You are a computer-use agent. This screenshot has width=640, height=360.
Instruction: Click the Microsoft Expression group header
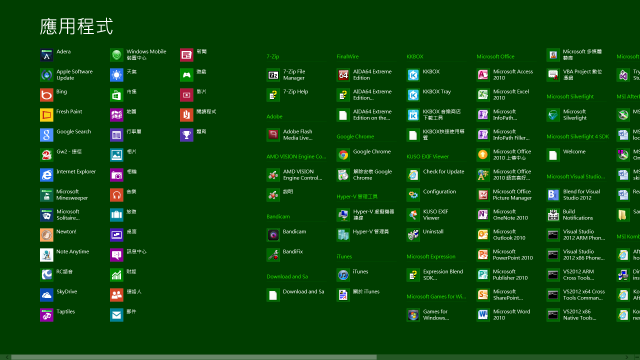tap(431, 257)
